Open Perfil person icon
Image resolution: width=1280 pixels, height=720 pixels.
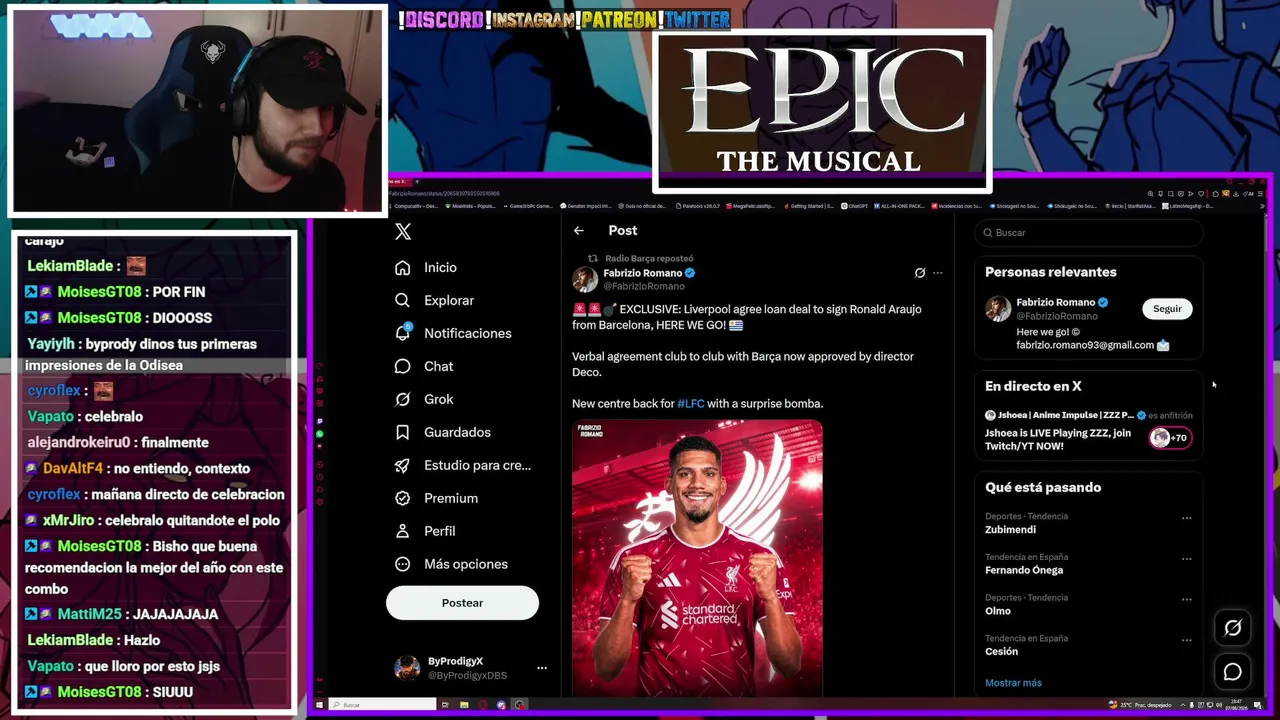[402, 532]
